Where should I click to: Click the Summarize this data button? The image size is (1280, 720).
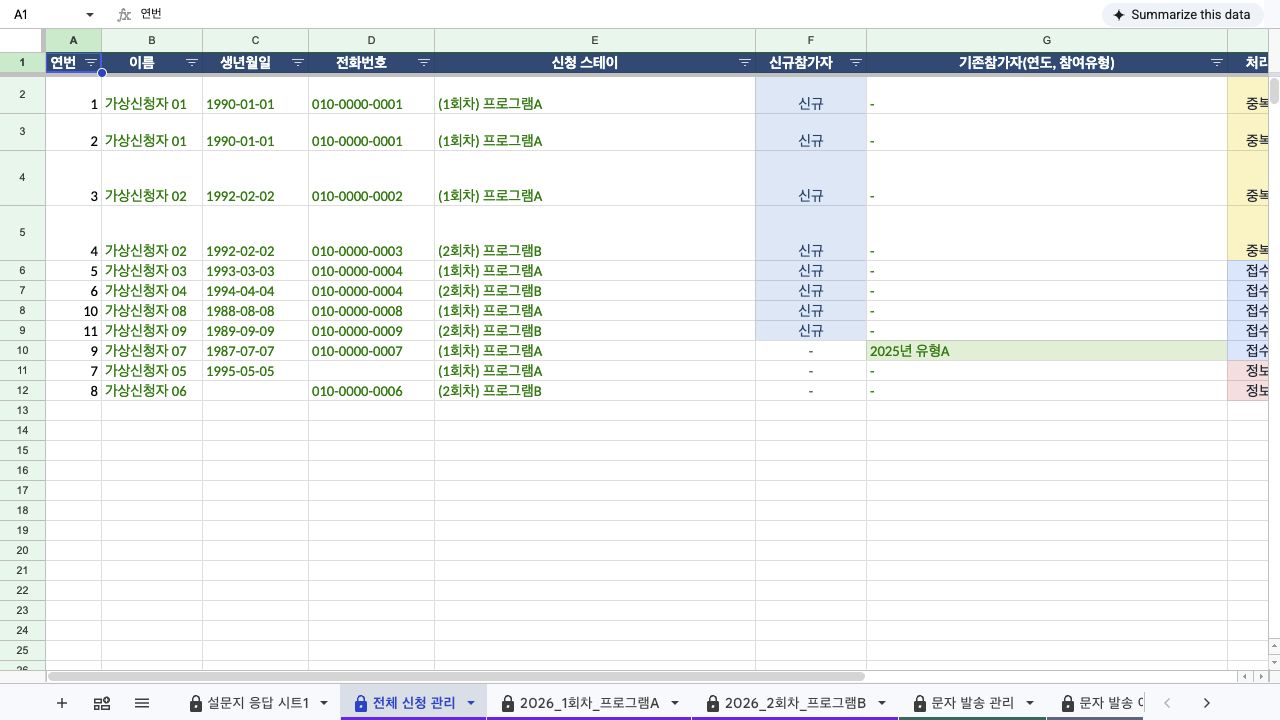pyautogui.click(x=1181, y=15)
